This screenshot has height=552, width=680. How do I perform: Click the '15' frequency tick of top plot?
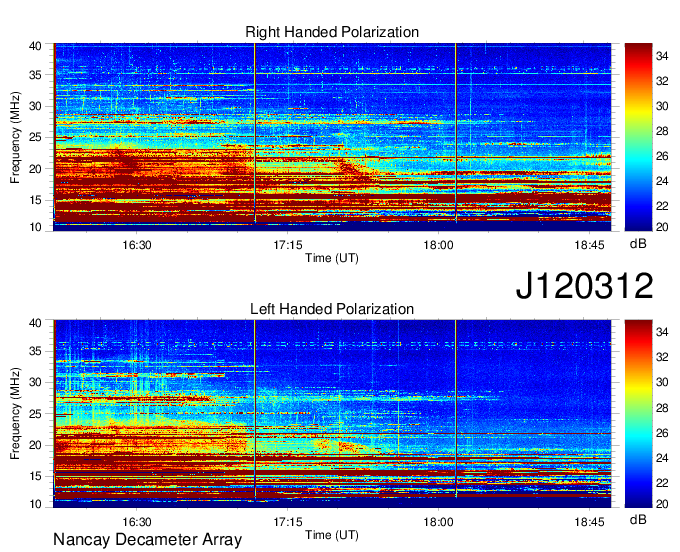(35, 200)
